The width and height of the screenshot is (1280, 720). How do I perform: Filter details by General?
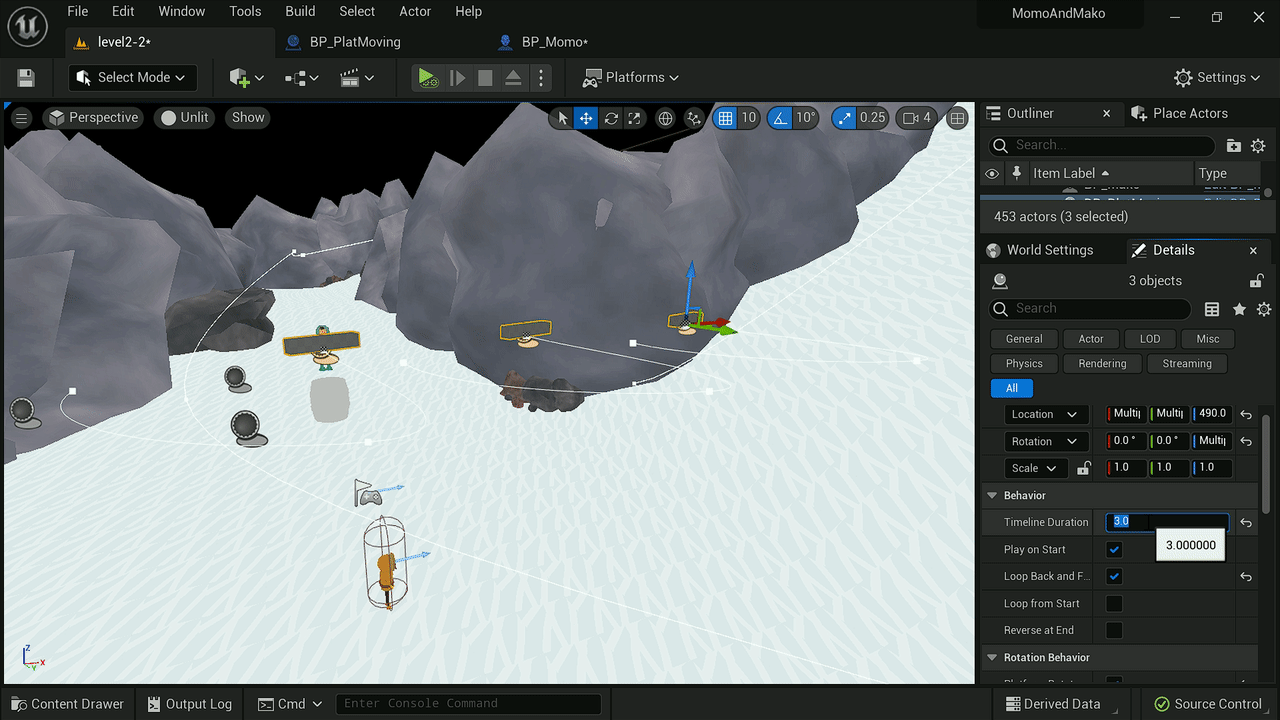click(x=1024, y=339)
